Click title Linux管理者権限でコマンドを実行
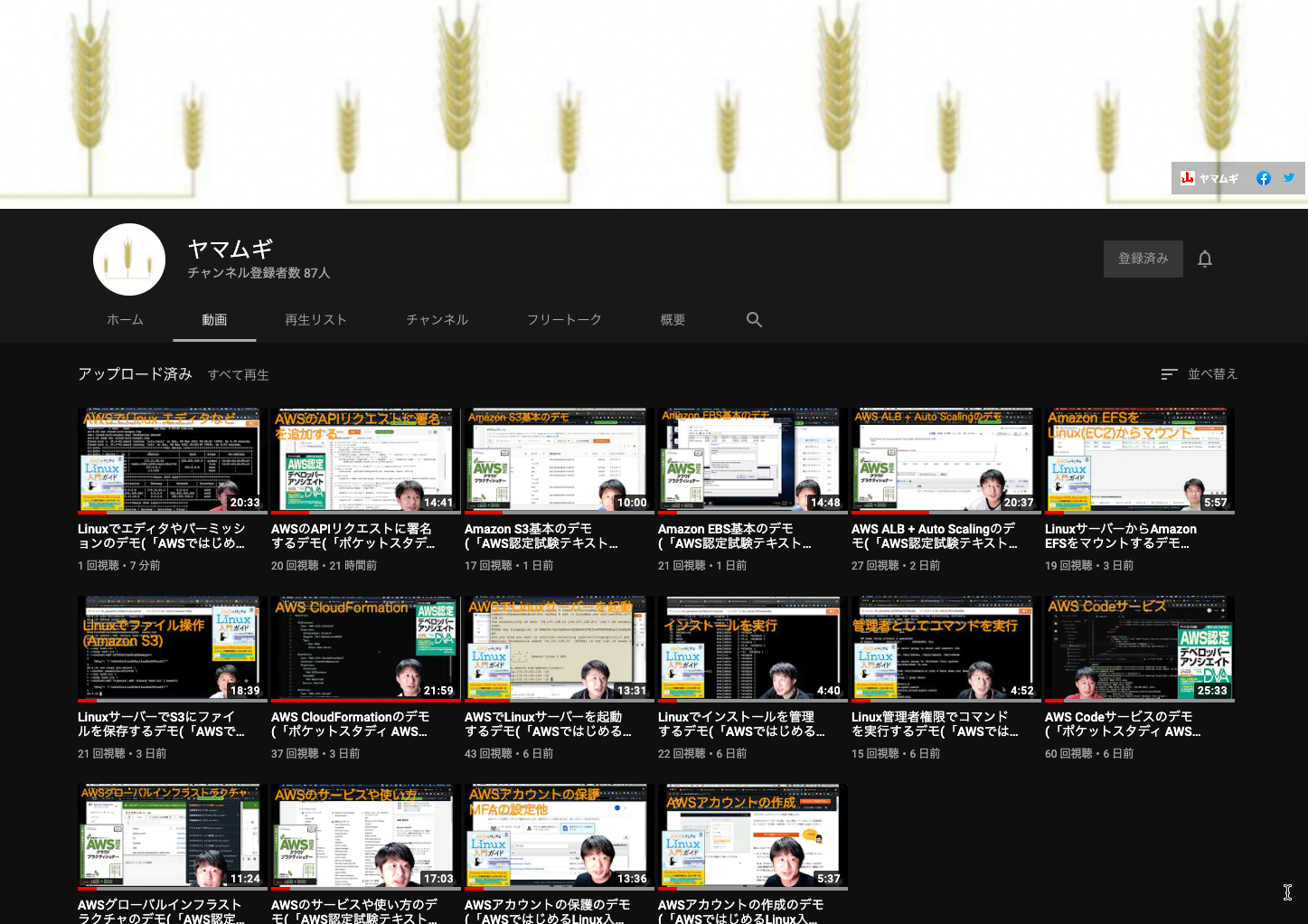This screenshot has width=1308, height=924. (935, 724)
